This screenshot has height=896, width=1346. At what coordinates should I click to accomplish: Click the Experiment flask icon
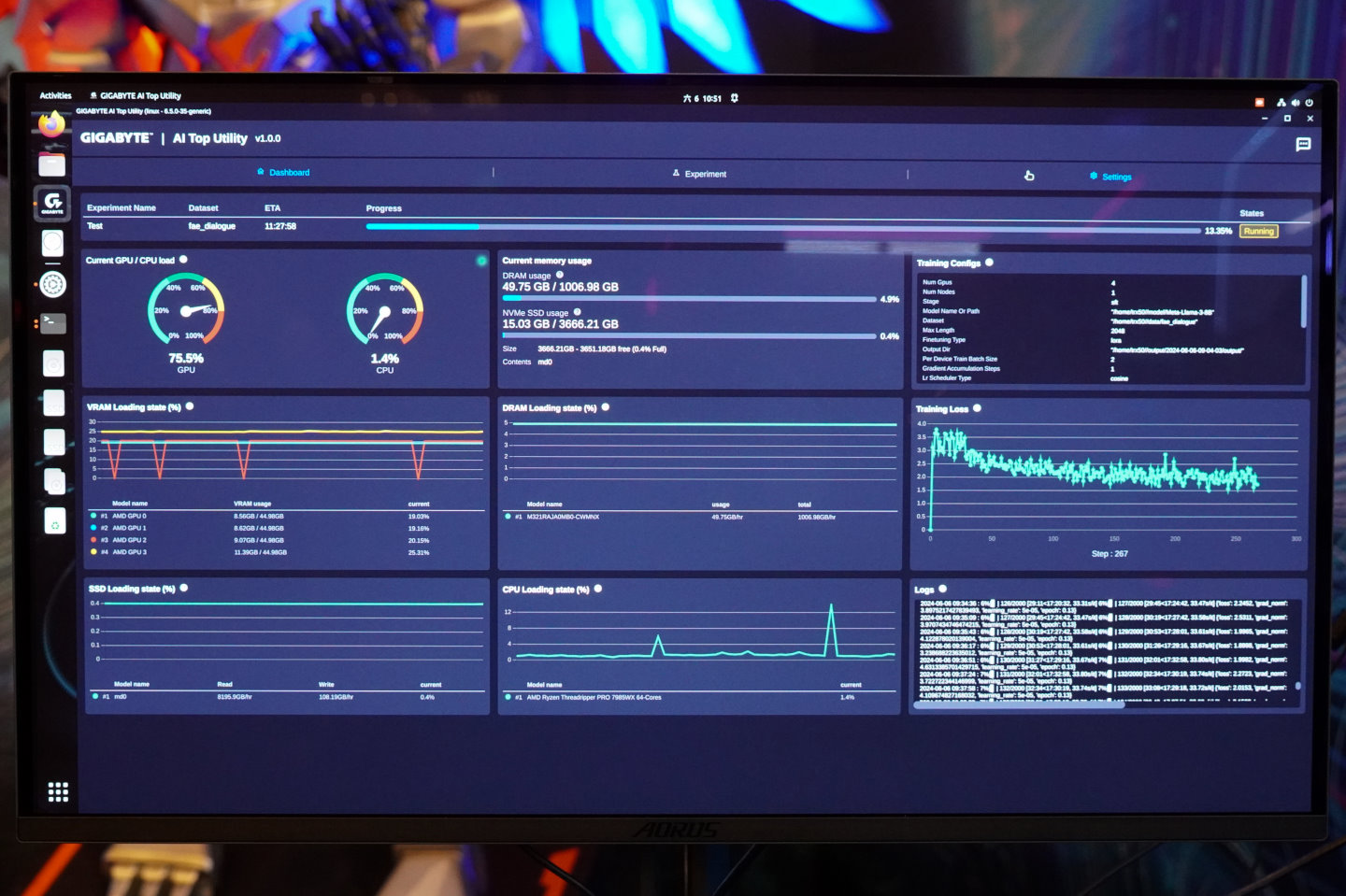click(x=676, y=174)
